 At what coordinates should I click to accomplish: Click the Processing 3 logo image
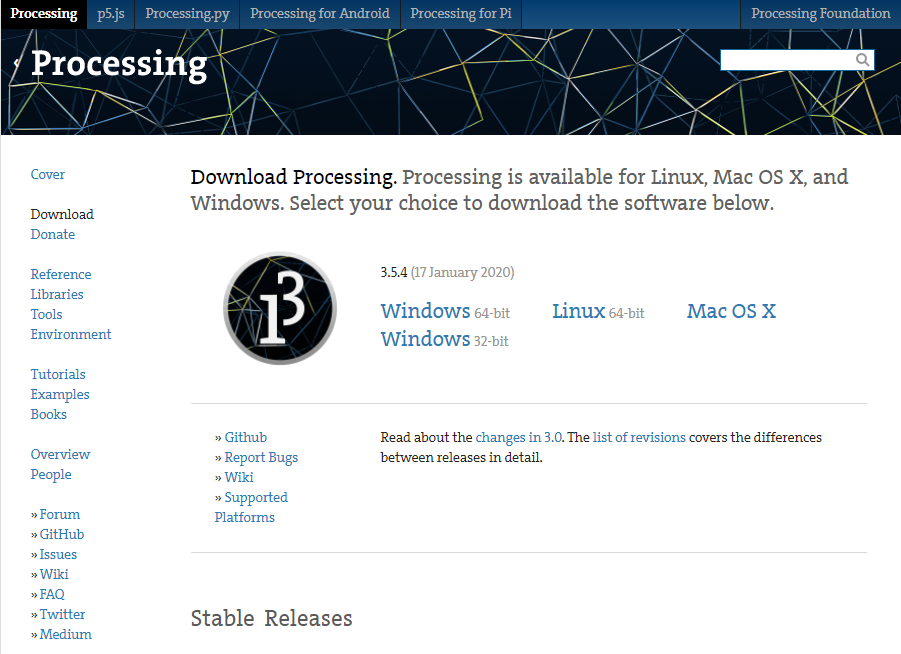point(280,307)
